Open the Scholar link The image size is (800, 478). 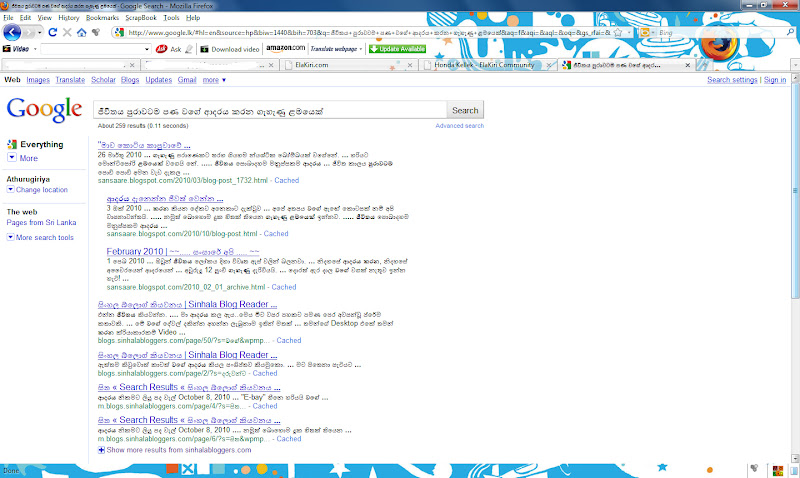[103, 80]
